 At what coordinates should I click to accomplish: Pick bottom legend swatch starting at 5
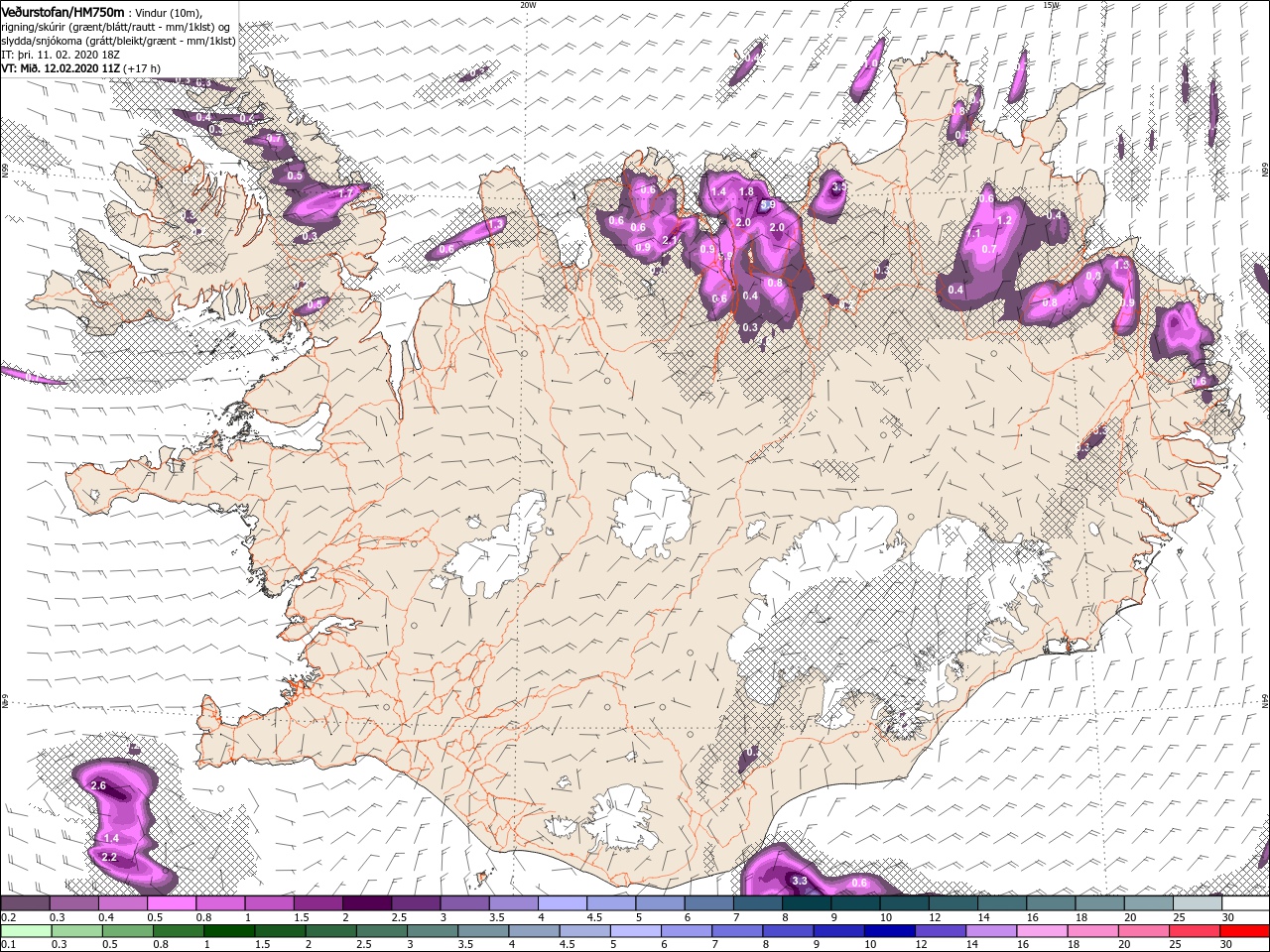[x=635, y=931]
